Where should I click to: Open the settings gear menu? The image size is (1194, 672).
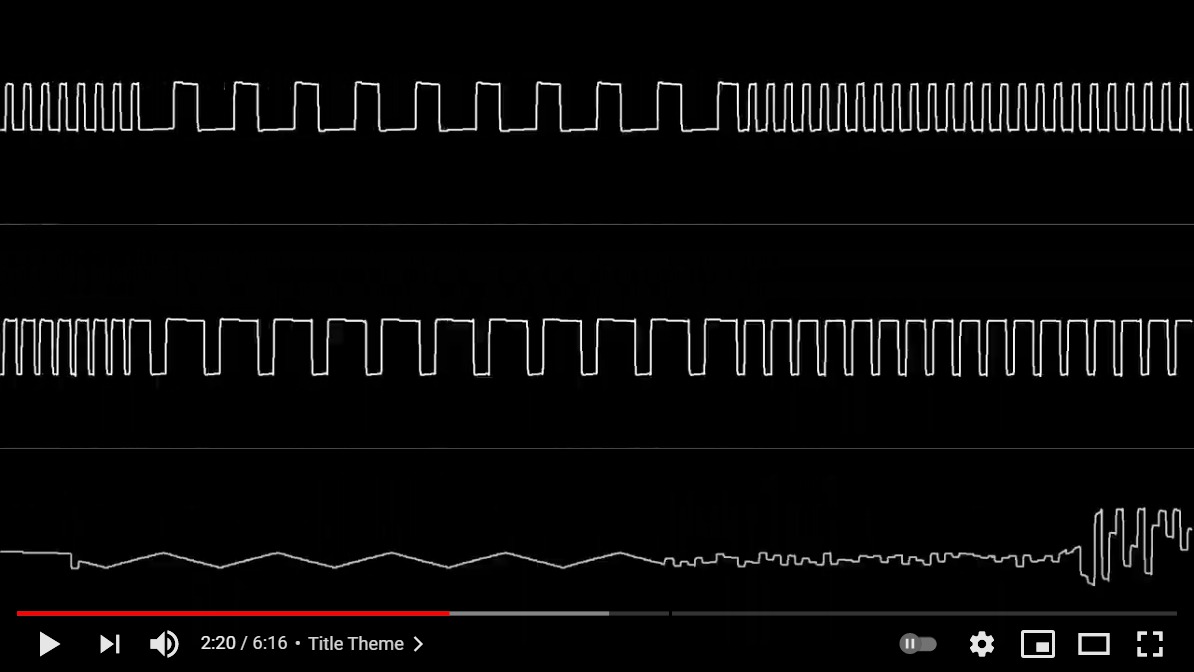(x=982, y=644)
